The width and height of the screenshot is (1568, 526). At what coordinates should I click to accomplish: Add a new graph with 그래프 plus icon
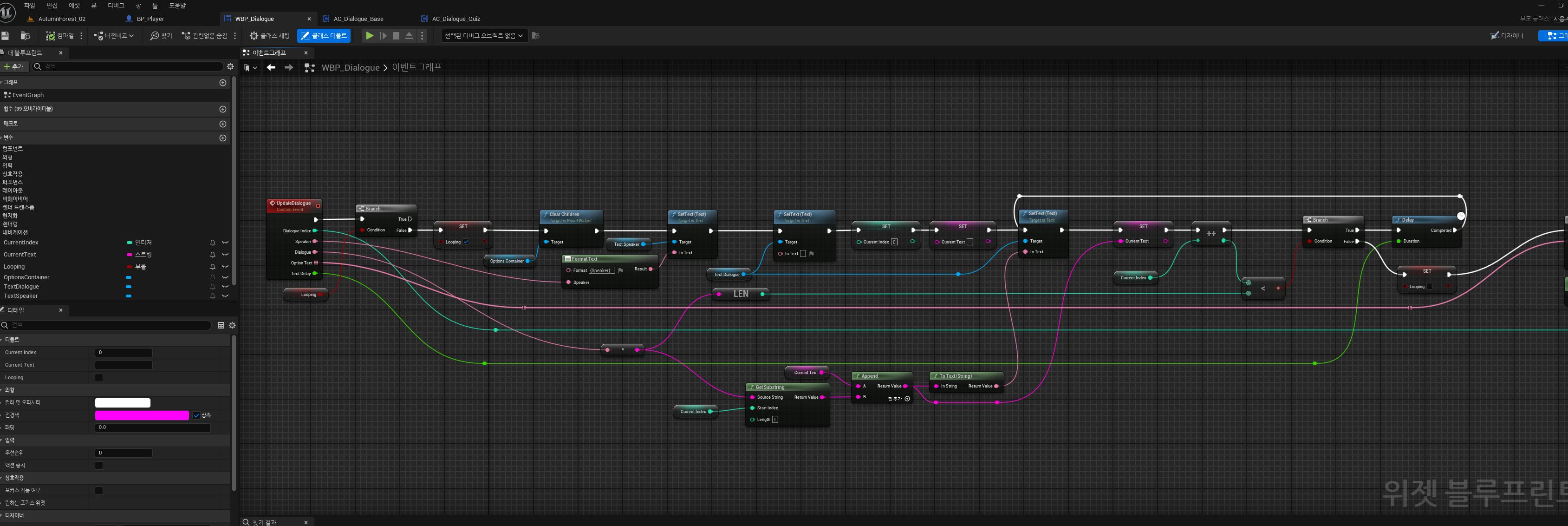point(223,82)
